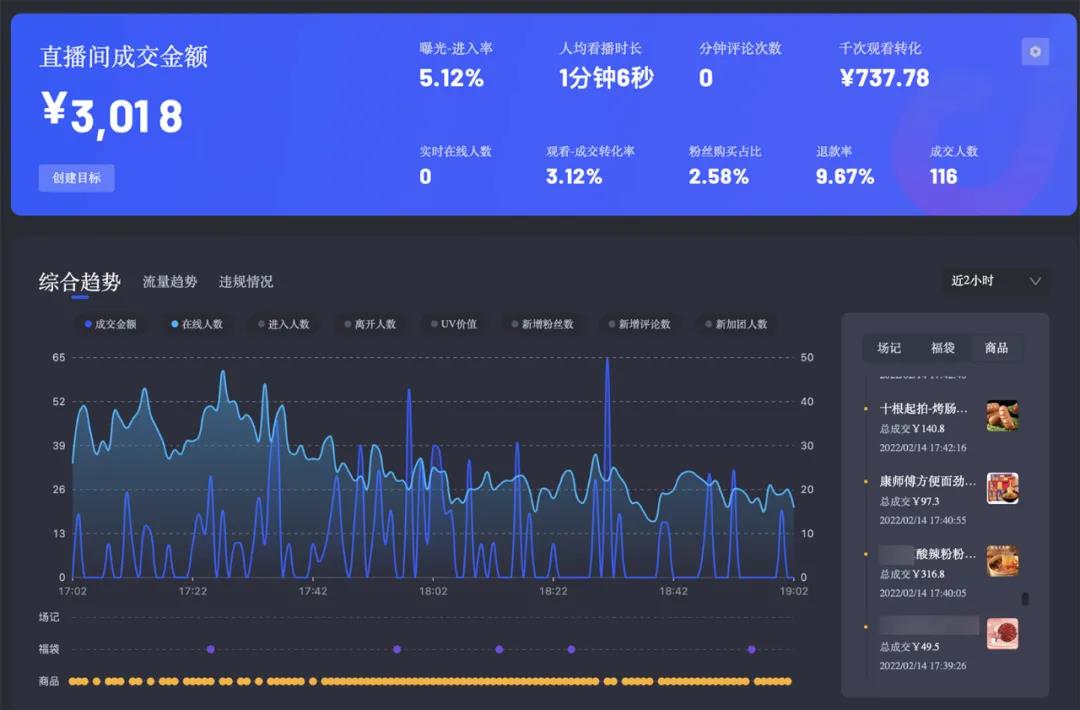The height and width of the screenshot is (710, 1080).
Task: Open the 酸辣粉 product thumbnail image
Action: (1002, 561)
